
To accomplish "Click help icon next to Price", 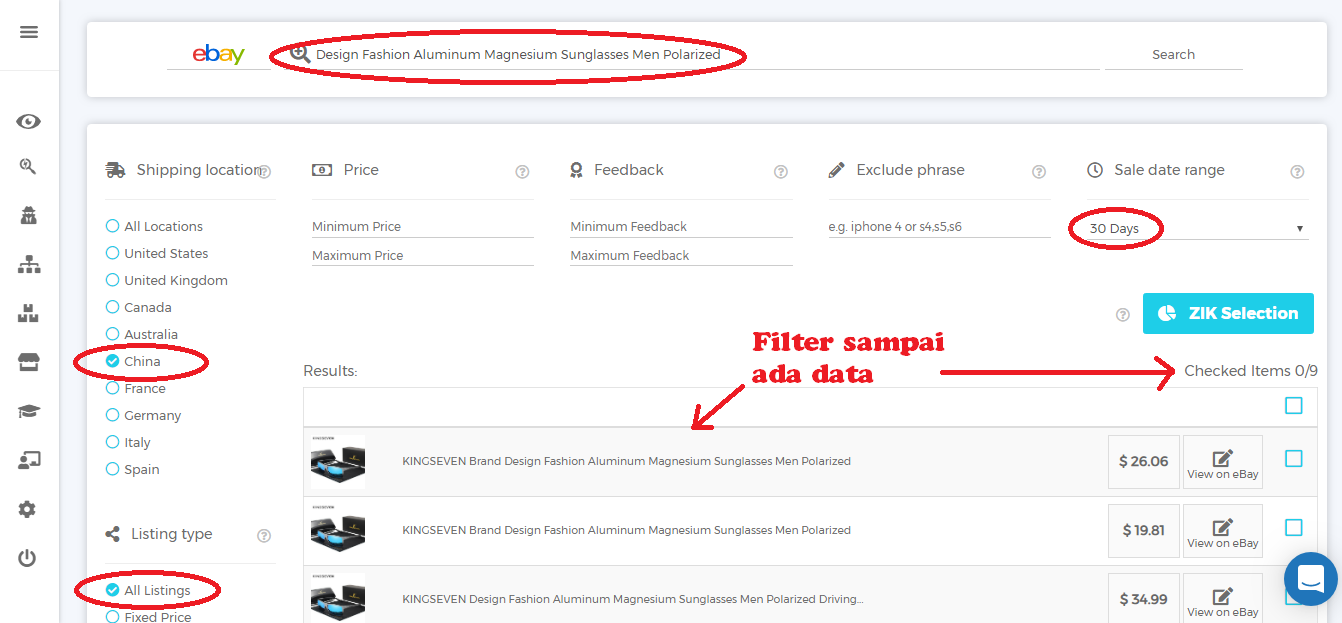I will (522, 172).
